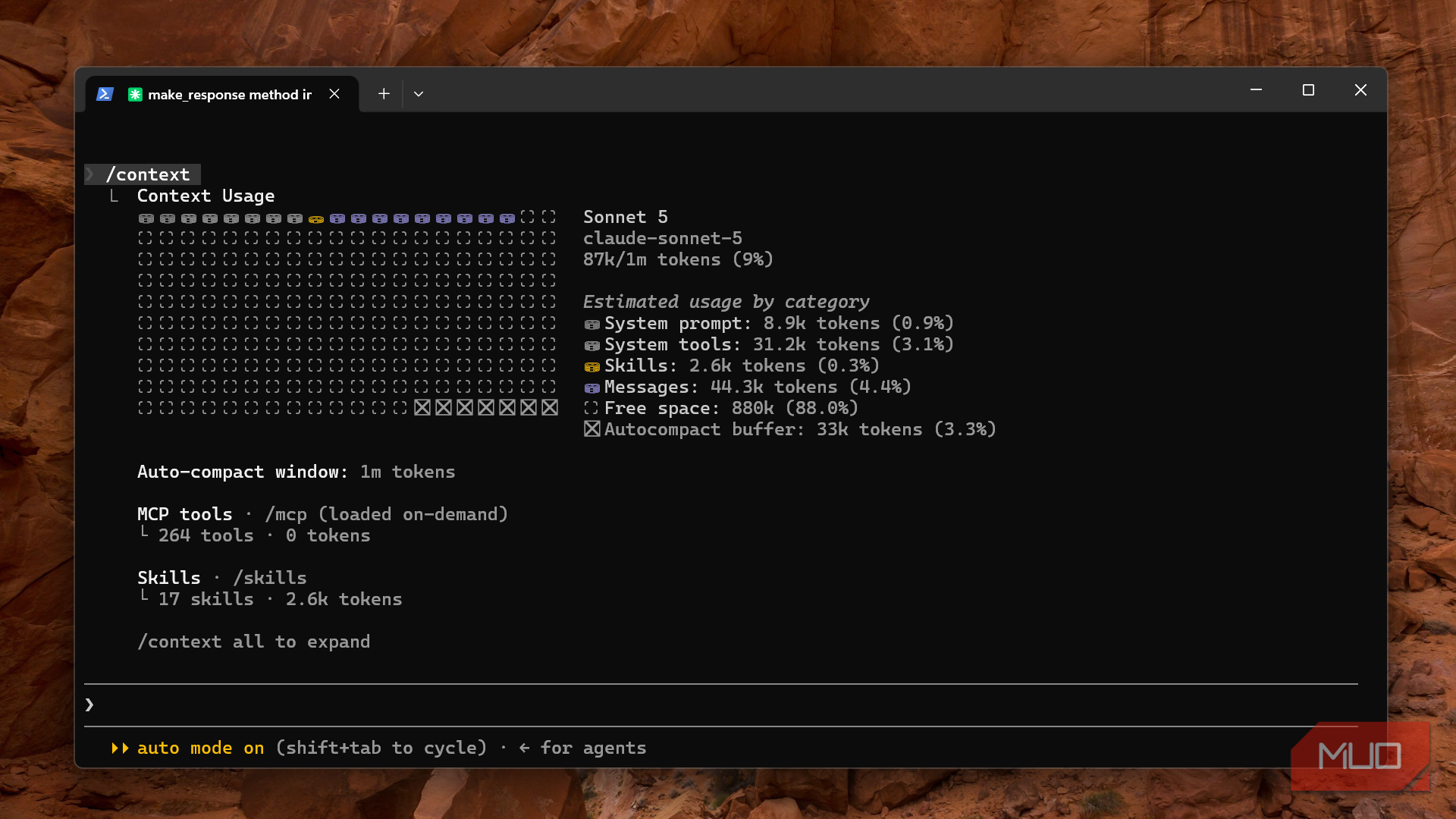Click the "for agents" status text
This screenshot has width=1456, height=819.
coord(594,748)
